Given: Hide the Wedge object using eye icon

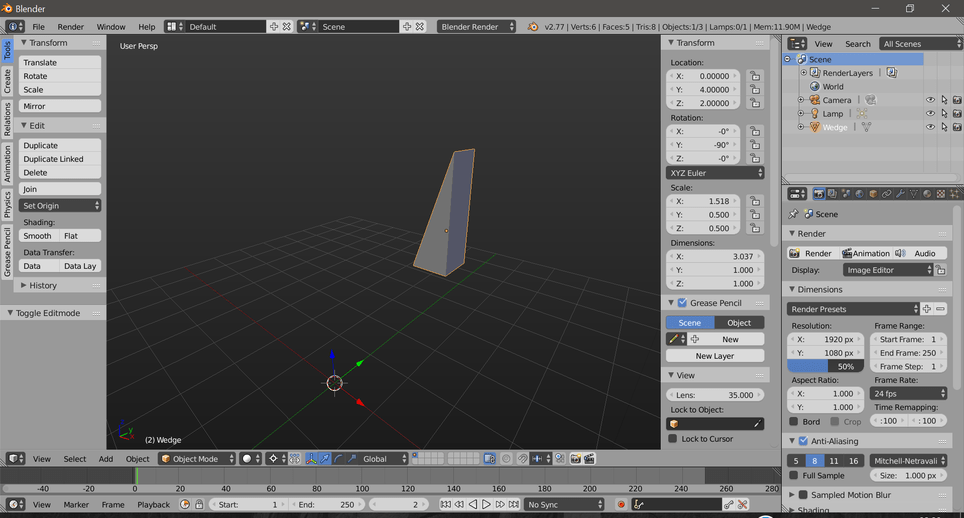Looking at the screenshot, I should pos(930,127).
